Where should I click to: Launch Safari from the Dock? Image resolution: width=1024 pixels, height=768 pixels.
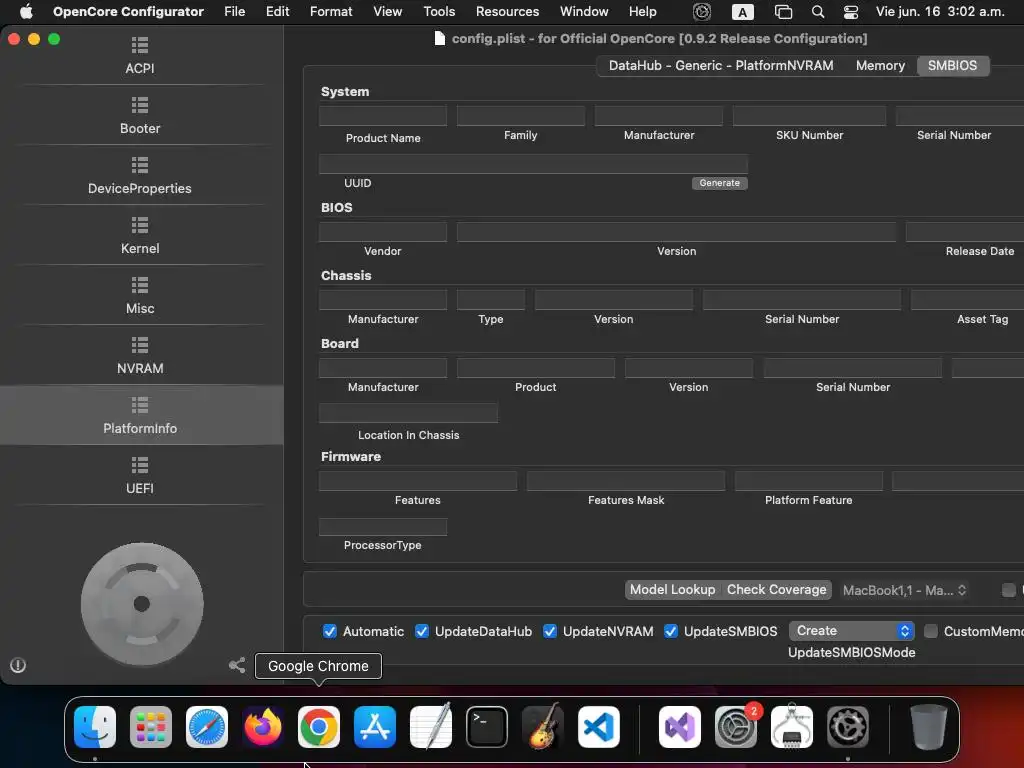pyautogui.click(x=207, y=727)
